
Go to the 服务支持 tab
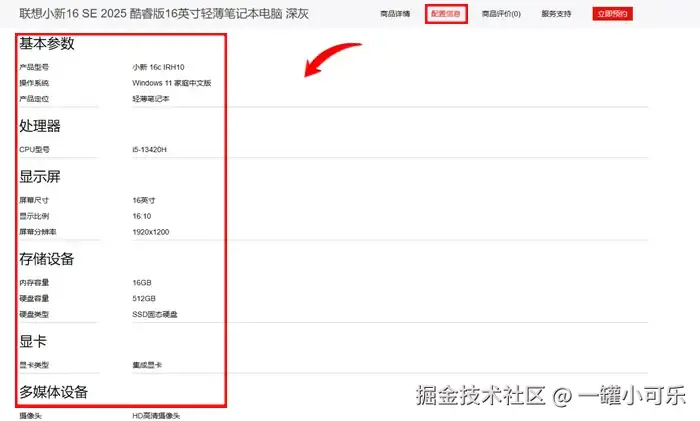click(x=556, y=14)
